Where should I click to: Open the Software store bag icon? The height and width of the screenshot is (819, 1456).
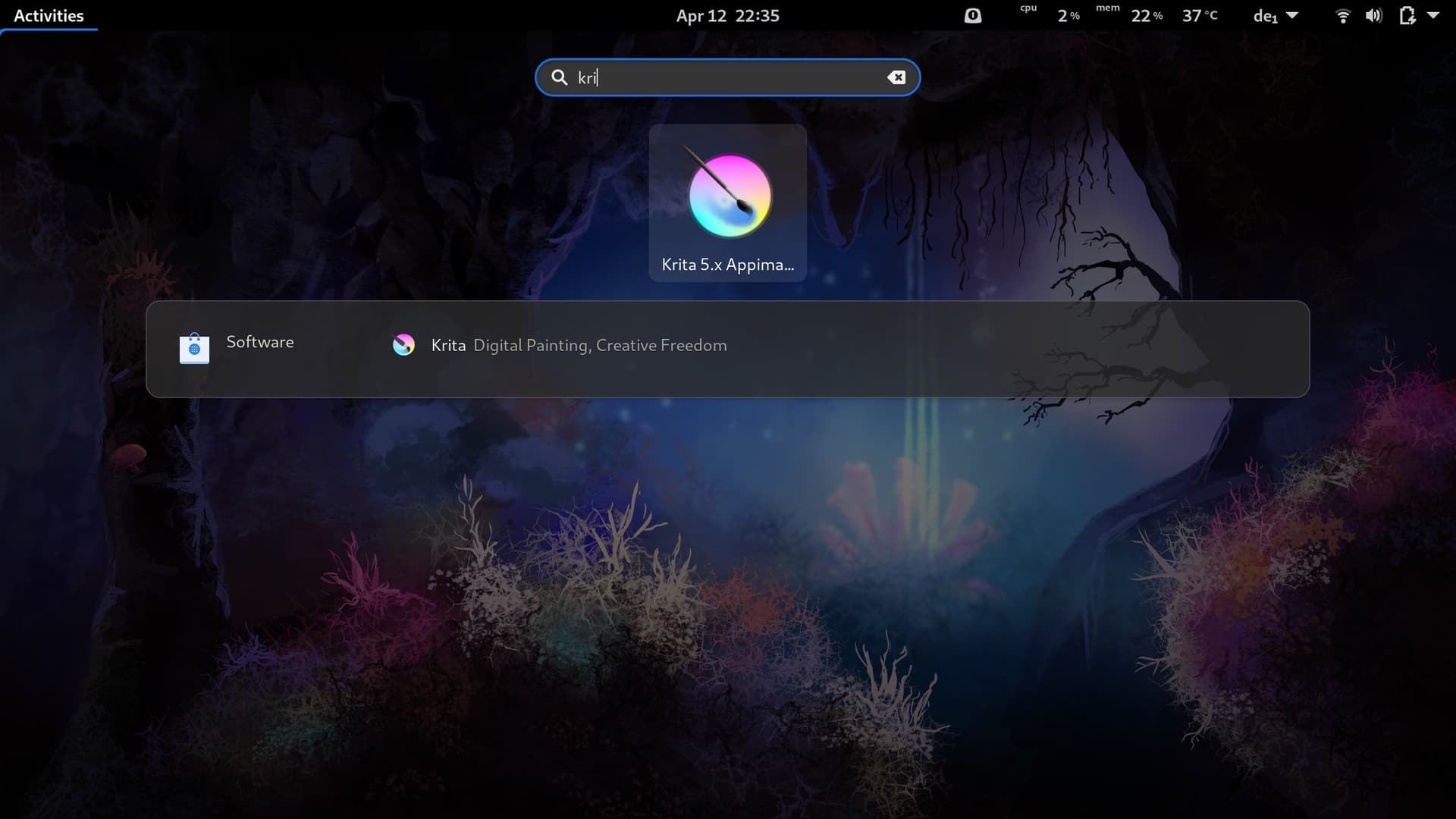pyautogui.click(x=194, y=348)
